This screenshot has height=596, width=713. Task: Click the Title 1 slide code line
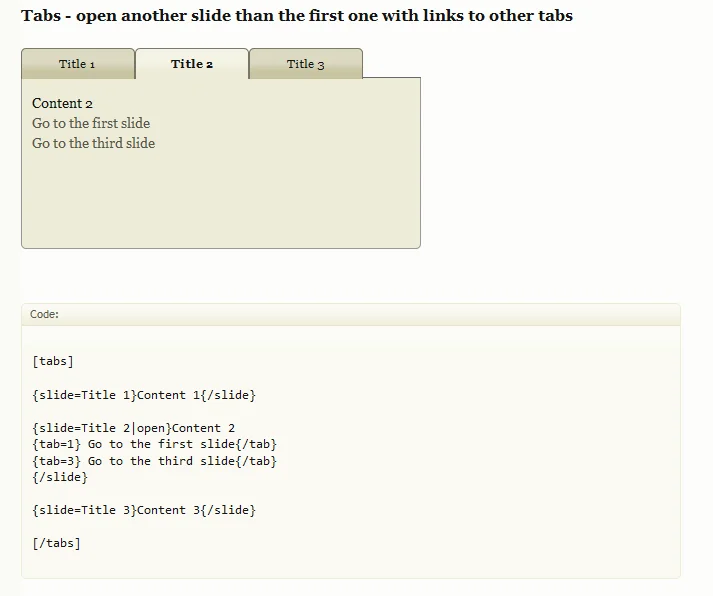[144, 395]
